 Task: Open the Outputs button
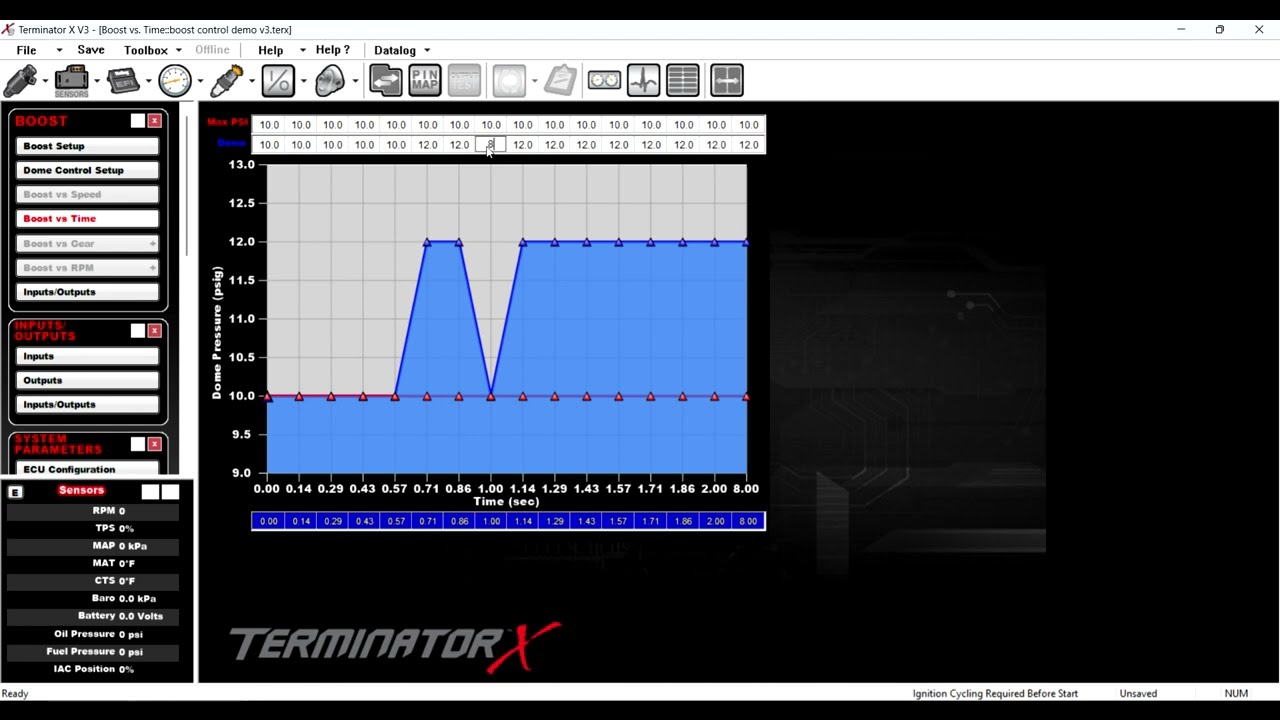pos(88,380)
